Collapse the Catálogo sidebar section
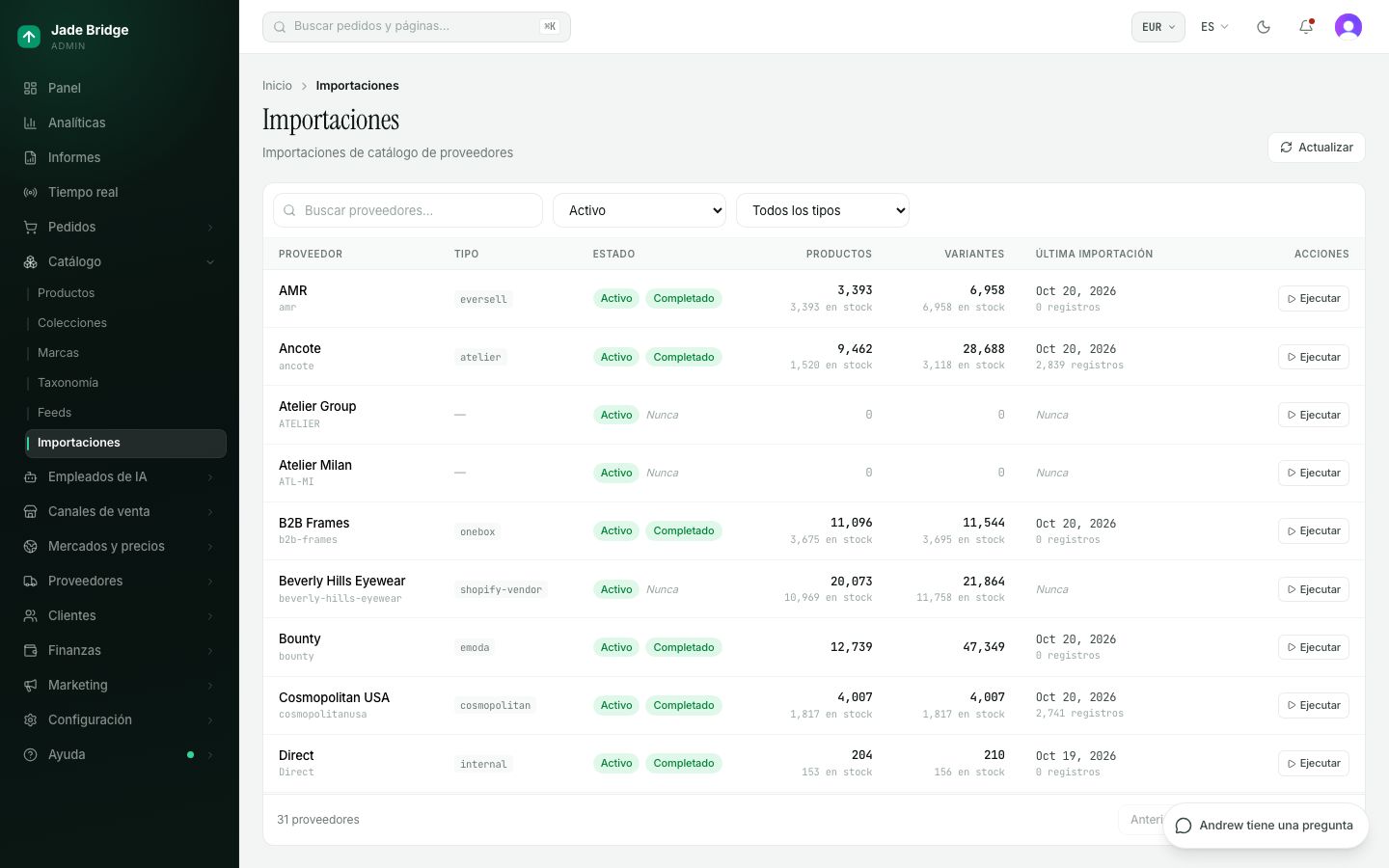1389x868 pixels. point(120,261)
